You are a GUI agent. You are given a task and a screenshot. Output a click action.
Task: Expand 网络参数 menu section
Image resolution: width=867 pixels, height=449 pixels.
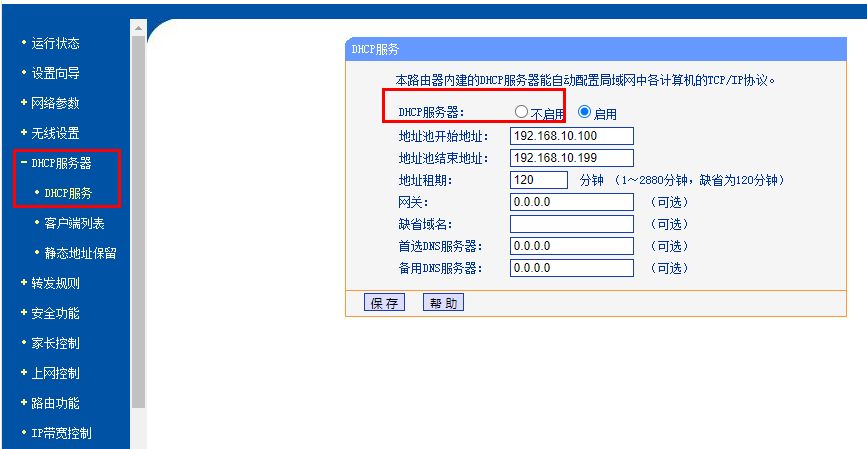pos(55,103)
